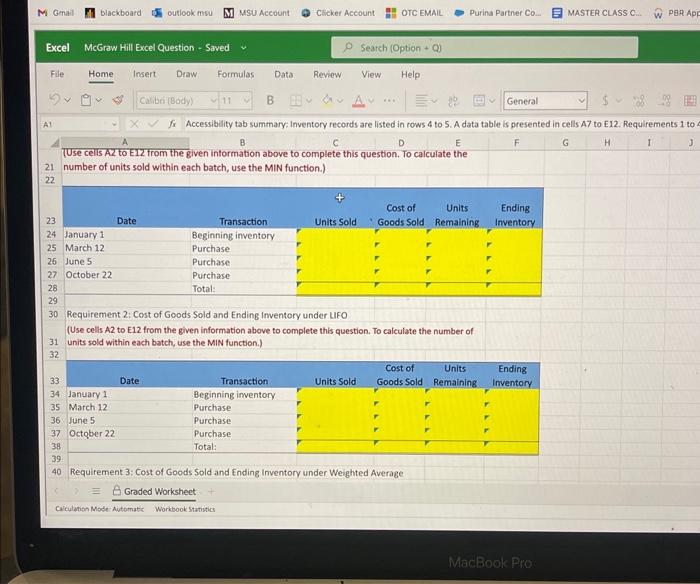Open the Gmail bookmark
Screen dimensions: 700x584
tap(56, 13)
